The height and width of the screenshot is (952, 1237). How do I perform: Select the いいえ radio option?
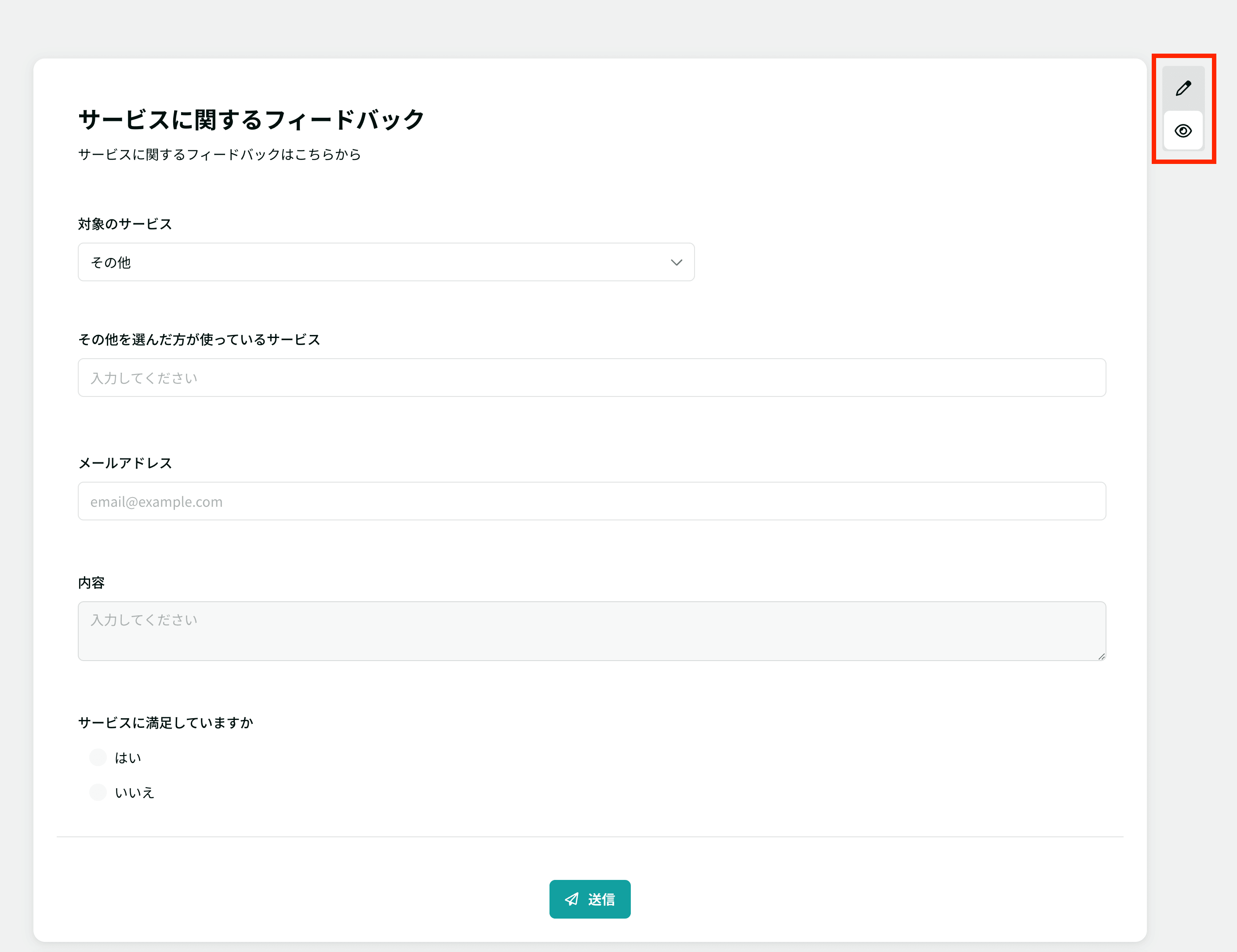[98, 792]
